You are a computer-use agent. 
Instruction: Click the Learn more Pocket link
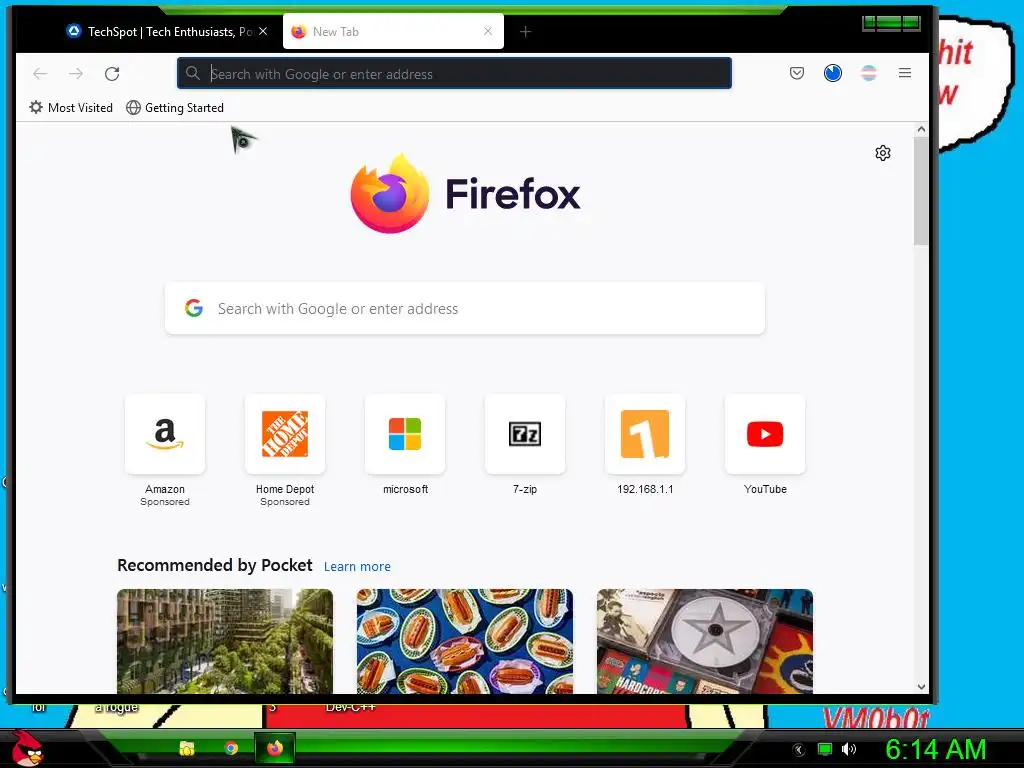coord(357,566)
